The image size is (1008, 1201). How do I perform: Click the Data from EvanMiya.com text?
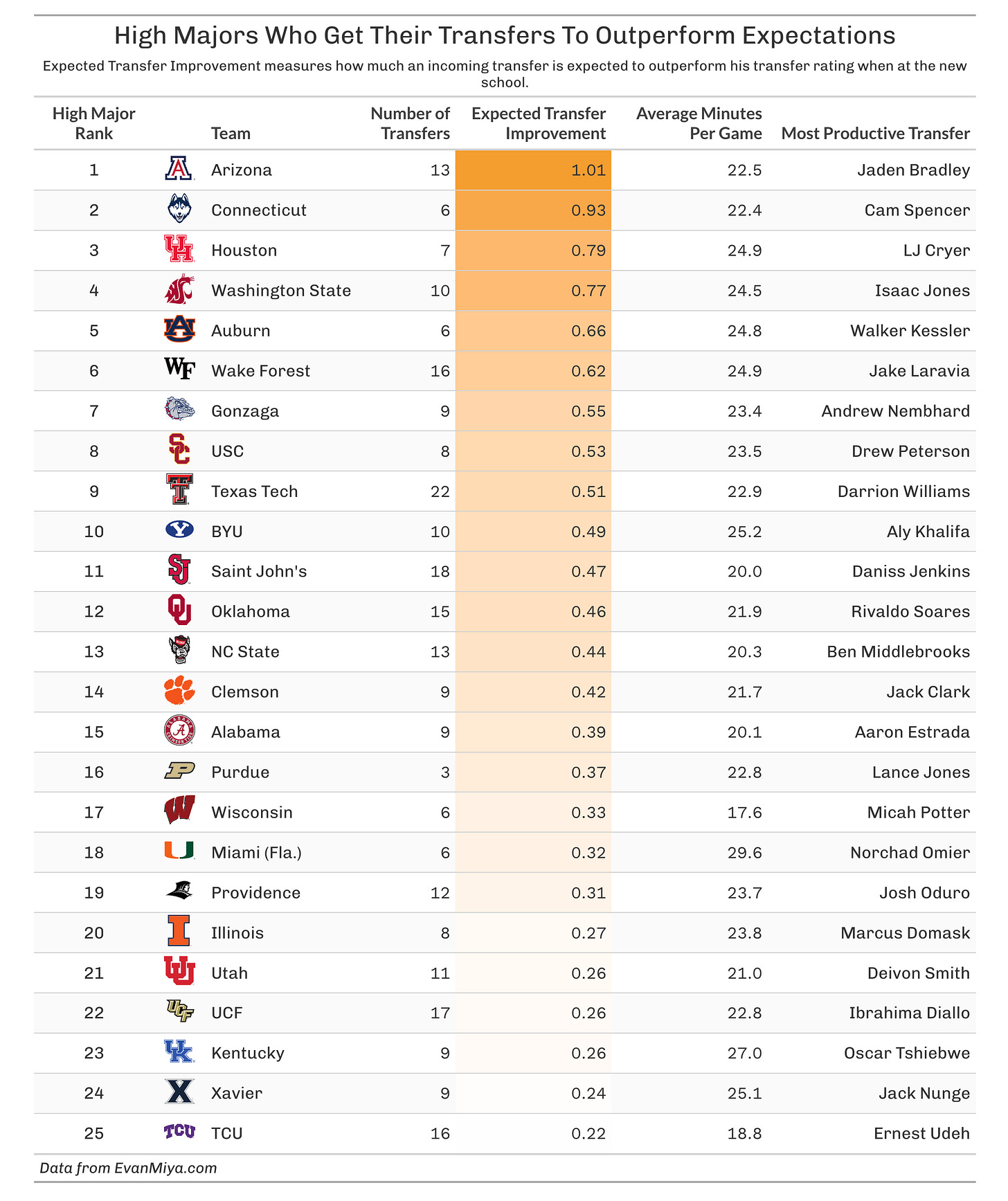(128, 1168)
